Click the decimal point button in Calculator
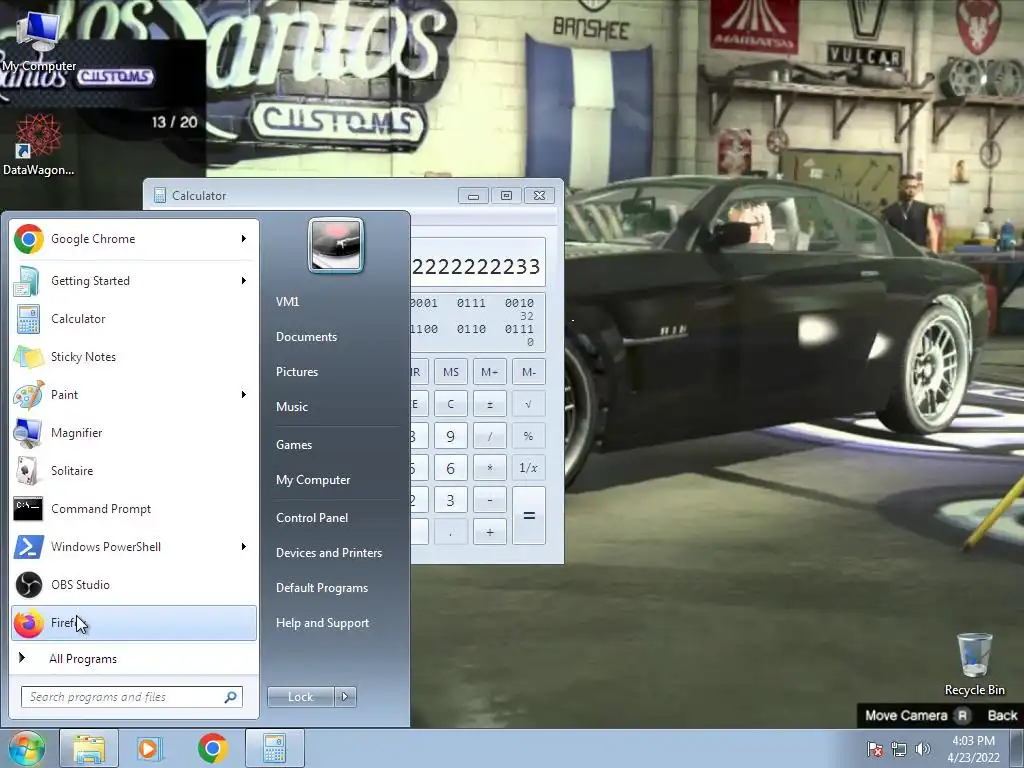Screen dimensions: 1024x768 click(451, 532)
